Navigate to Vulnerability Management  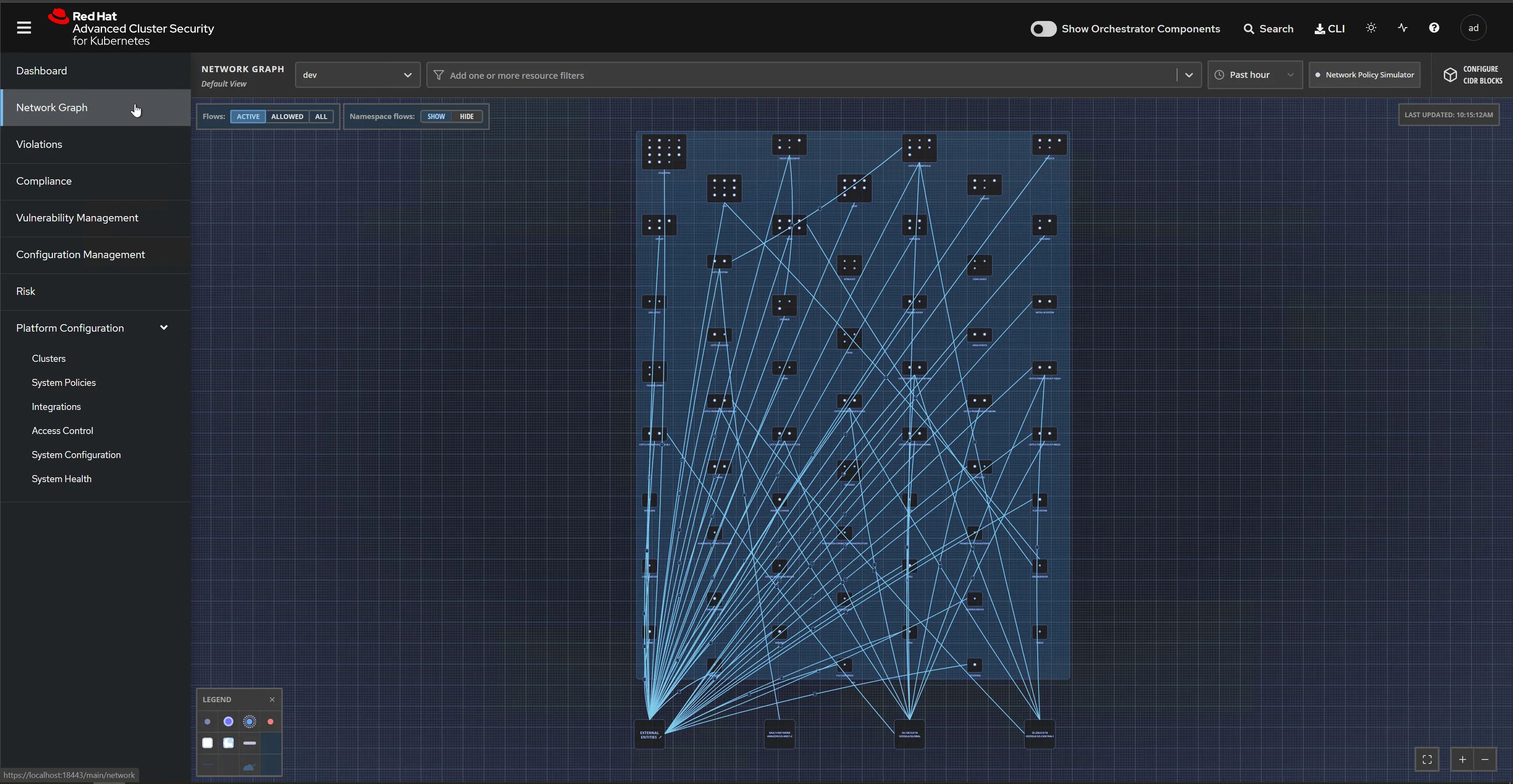[76, 217]
